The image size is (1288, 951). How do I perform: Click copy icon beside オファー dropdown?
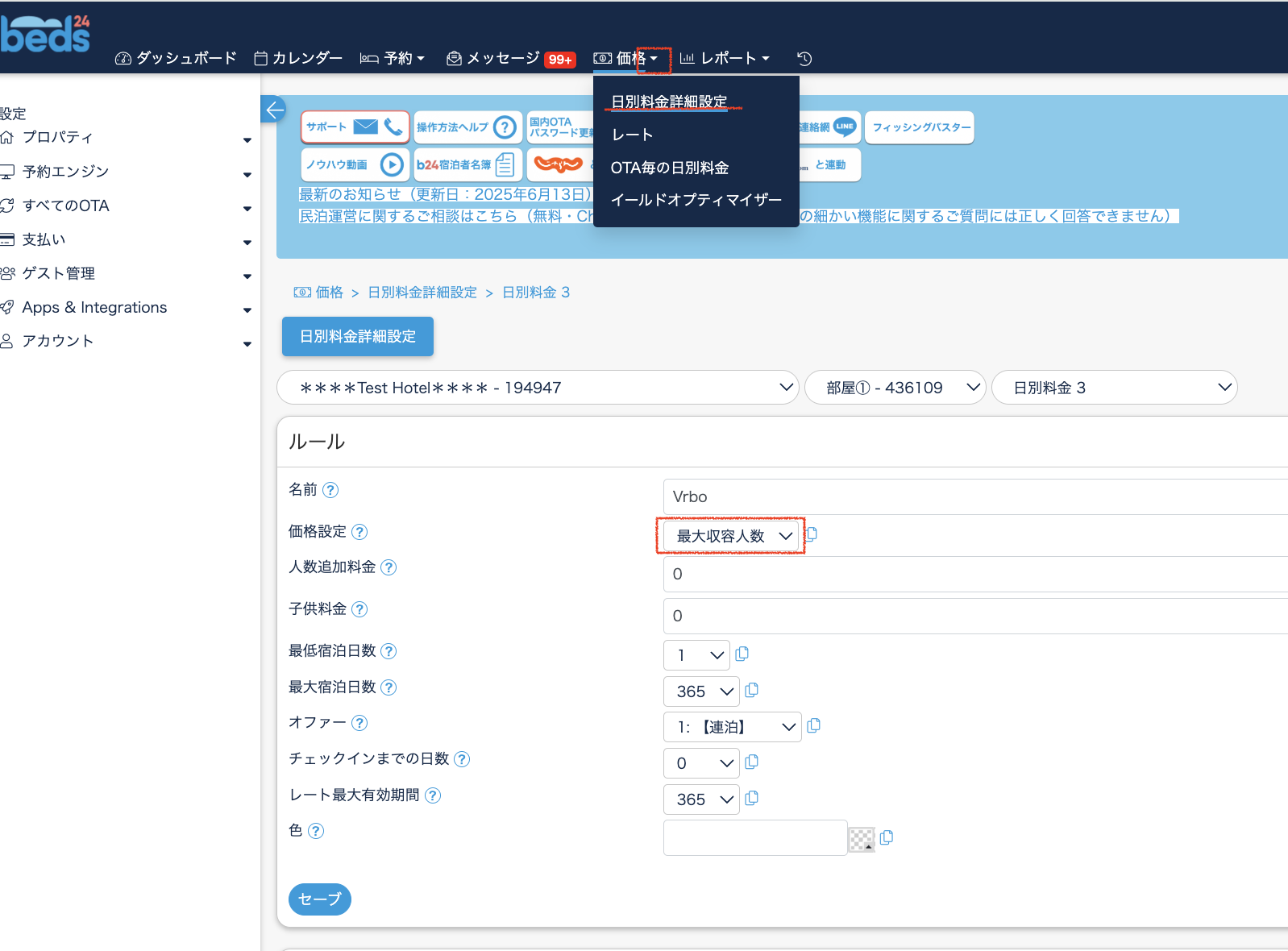point(813,725)
